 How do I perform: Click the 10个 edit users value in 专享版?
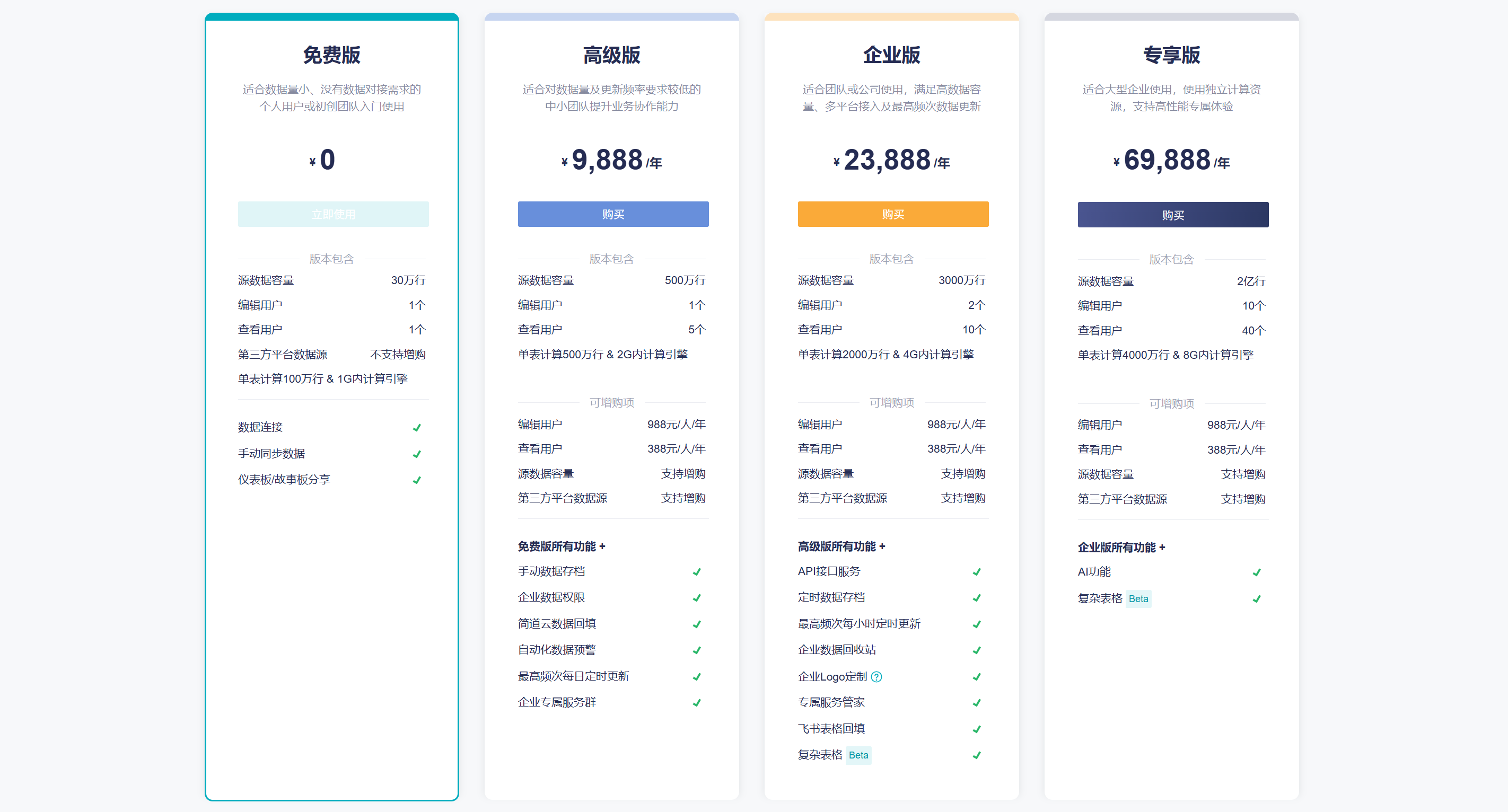coord(1253,305)
